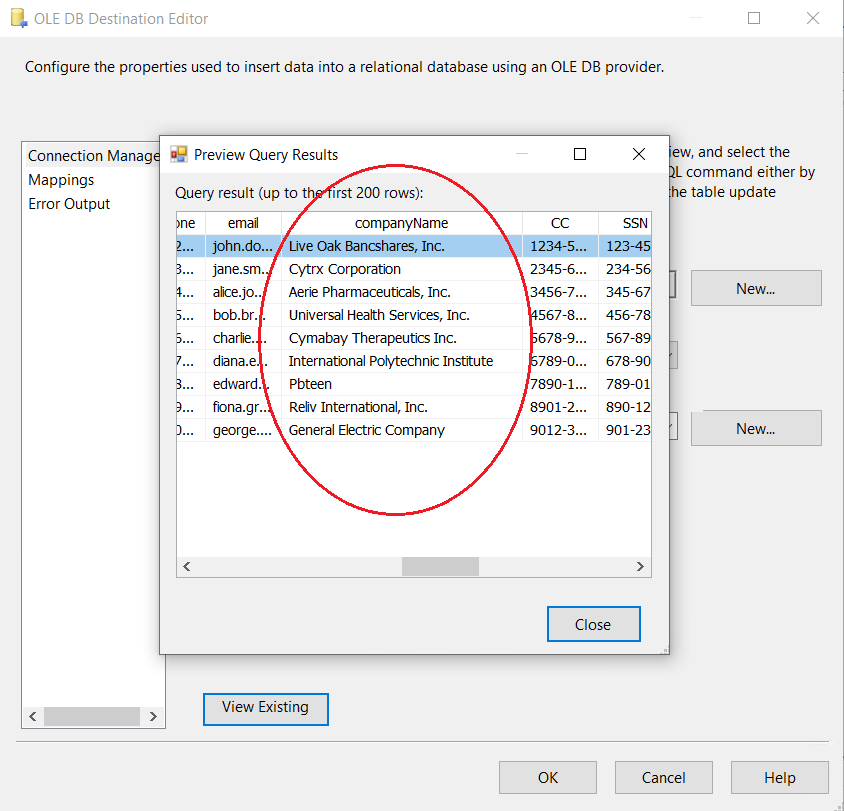Select the Error Output page
Image resolution: width=844 pixels, height=811 pixels.
(69, 204)
